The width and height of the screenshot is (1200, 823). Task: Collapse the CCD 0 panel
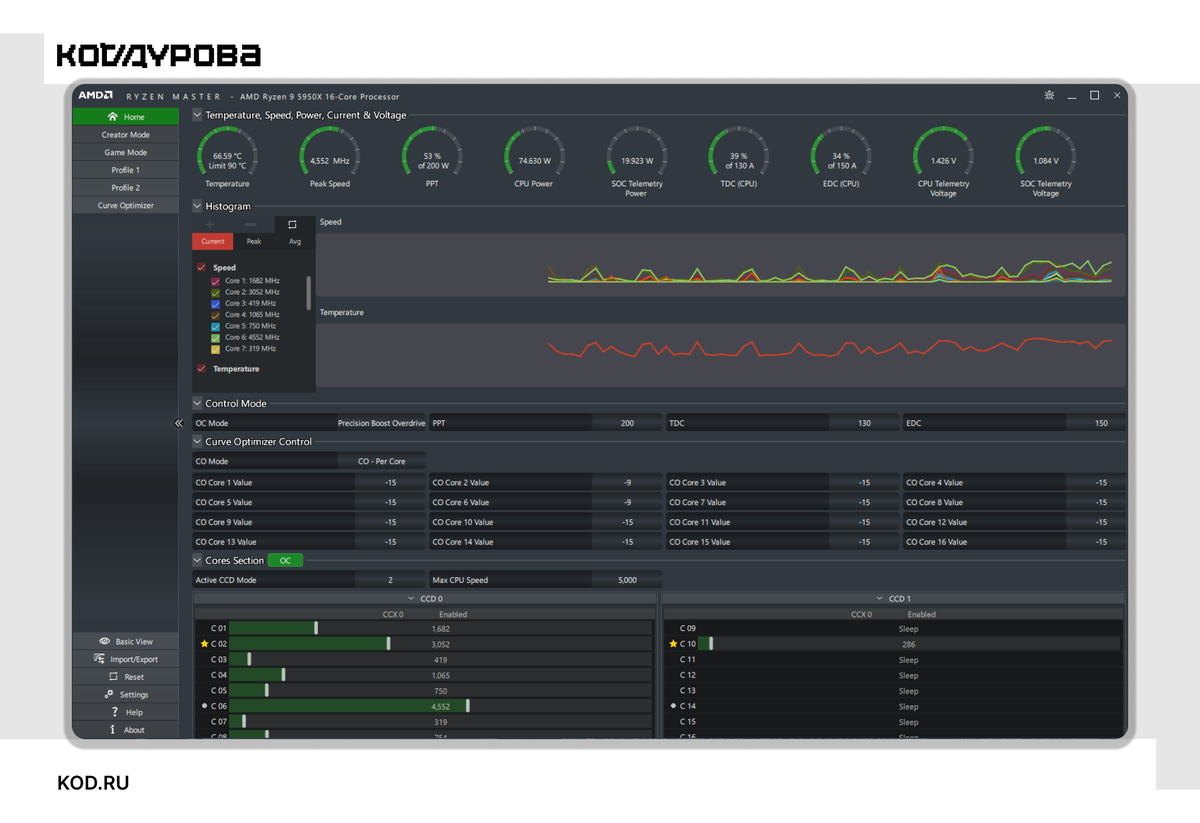410,599
